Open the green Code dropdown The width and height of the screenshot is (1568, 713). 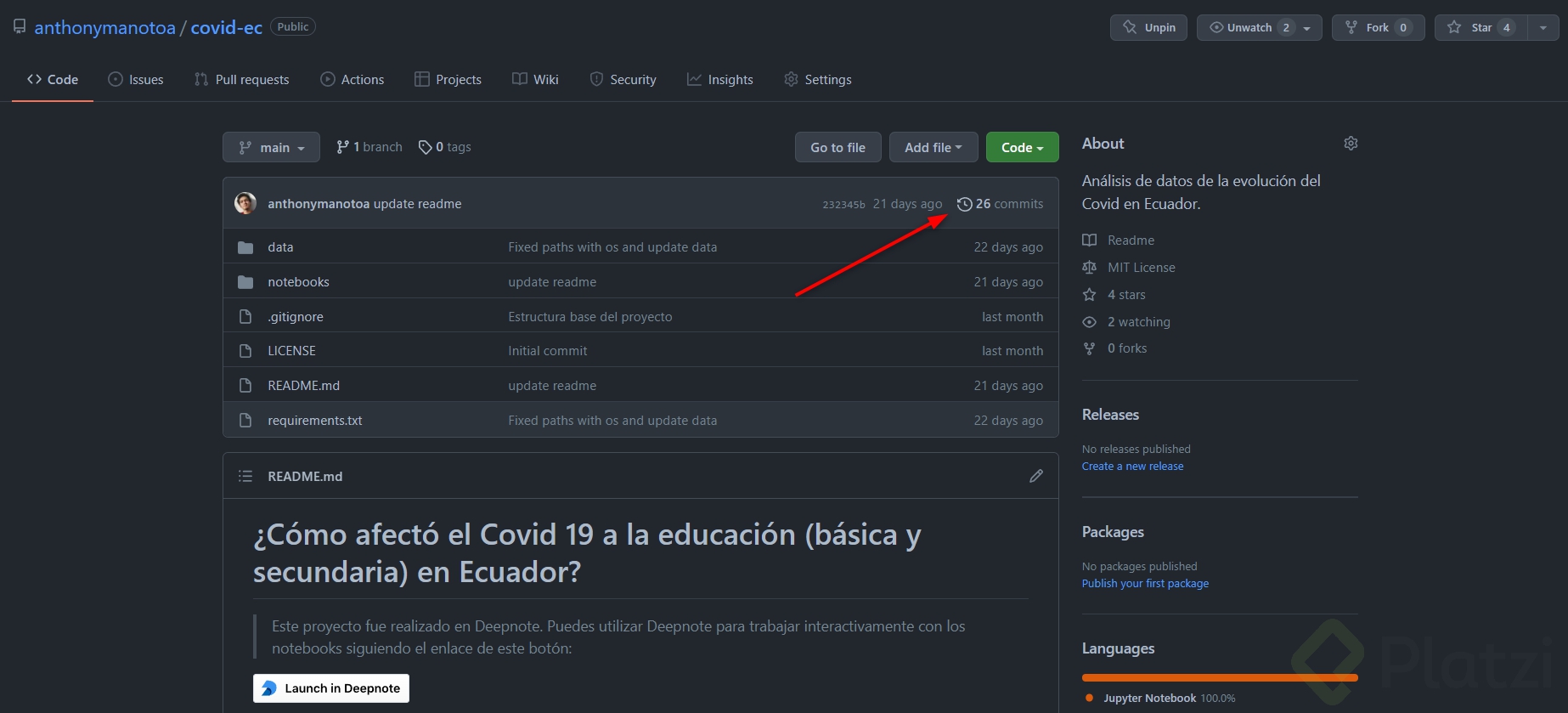click(1022, 147)
